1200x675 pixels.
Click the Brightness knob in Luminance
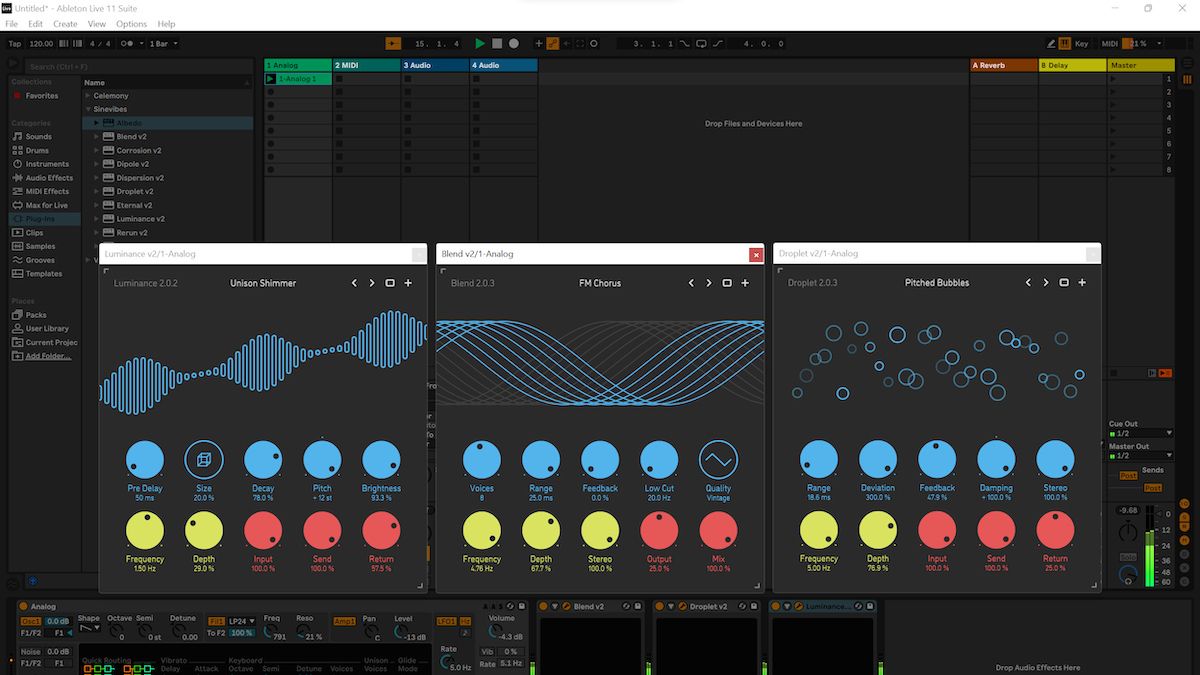[381, 460]
